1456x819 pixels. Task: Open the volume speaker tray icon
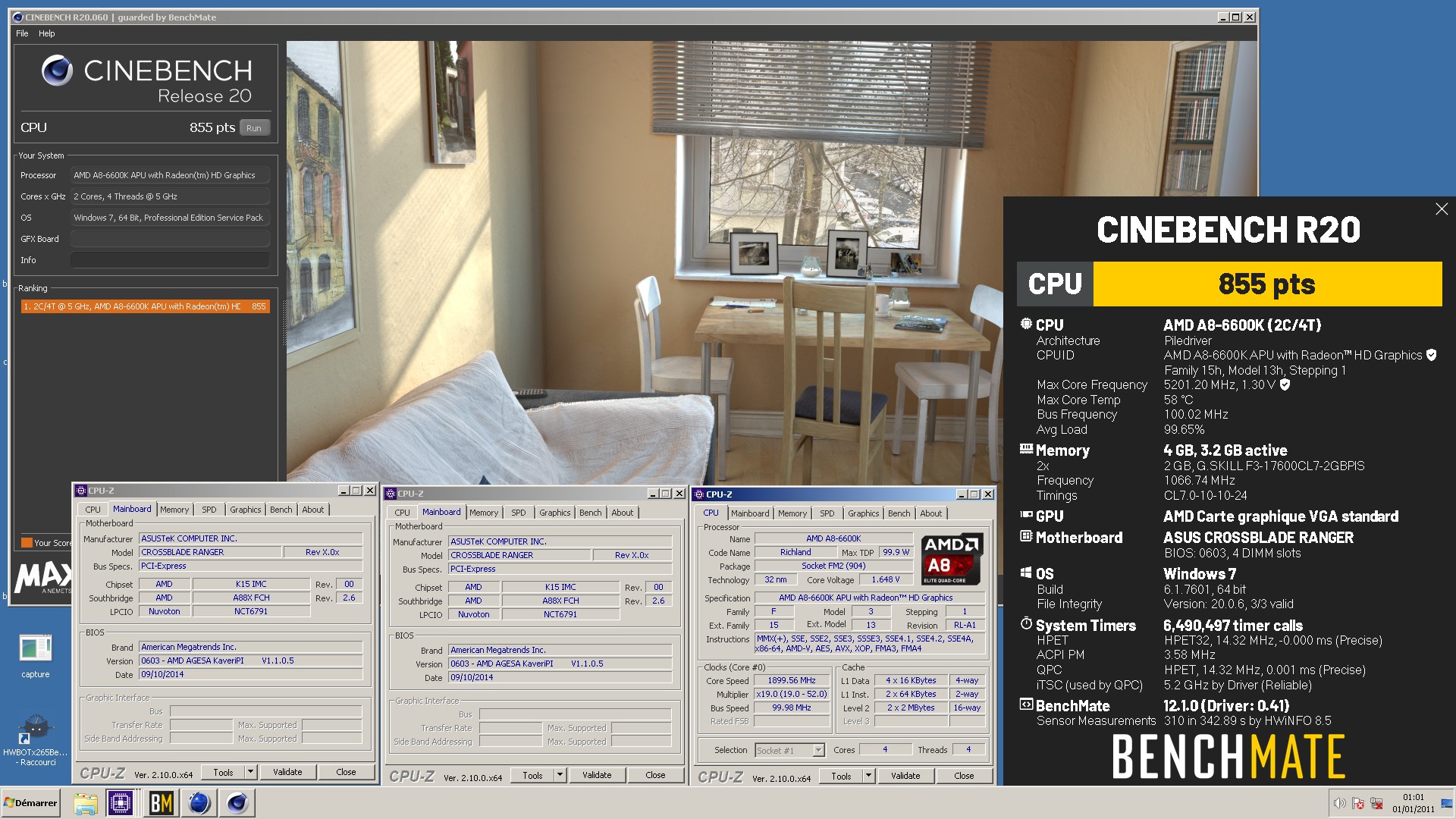click(x=1340, y=803)
